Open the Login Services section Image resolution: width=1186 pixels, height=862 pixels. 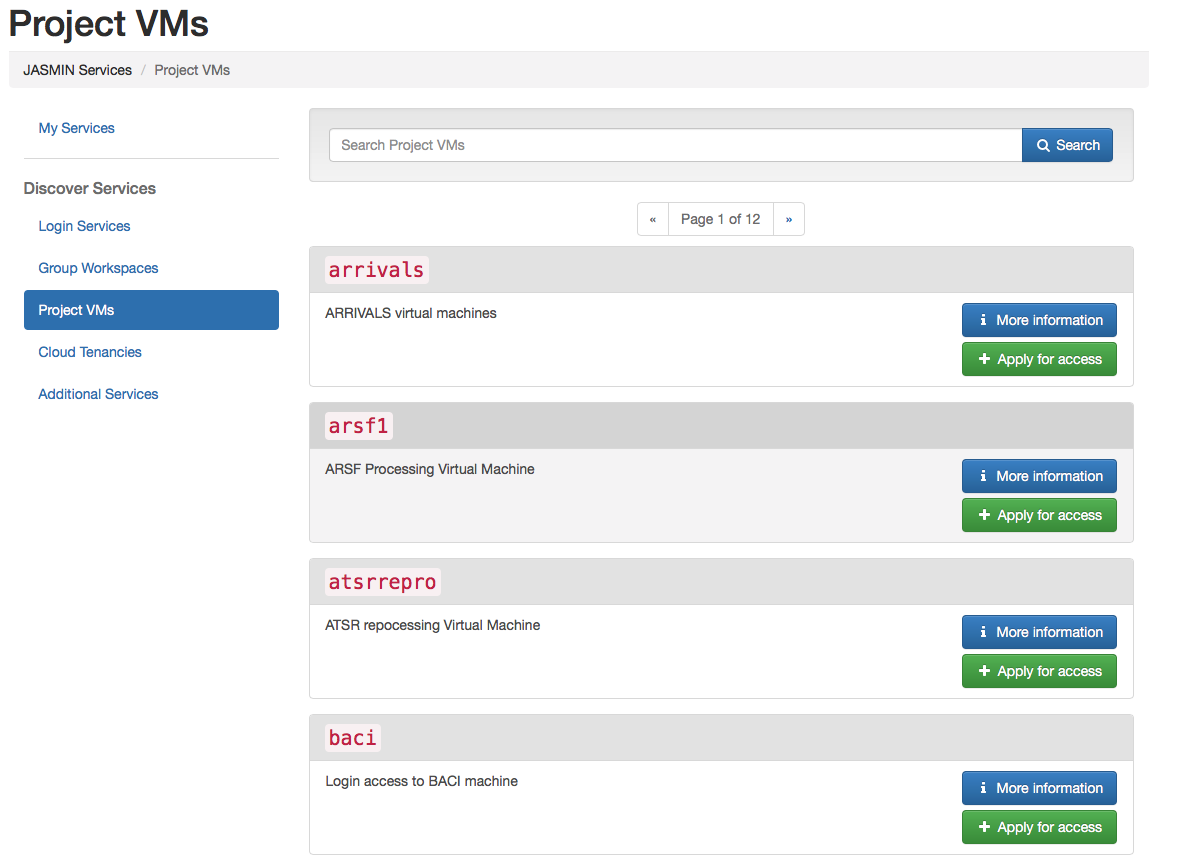84,226
